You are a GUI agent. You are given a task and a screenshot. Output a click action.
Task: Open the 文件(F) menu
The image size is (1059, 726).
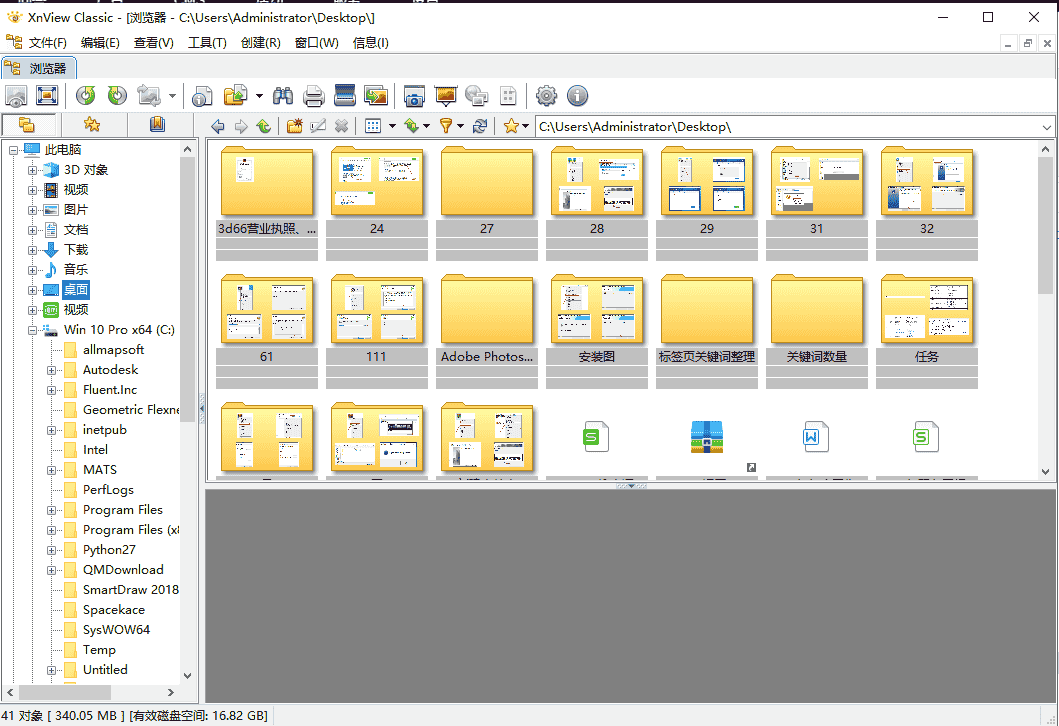coord(46,42)
